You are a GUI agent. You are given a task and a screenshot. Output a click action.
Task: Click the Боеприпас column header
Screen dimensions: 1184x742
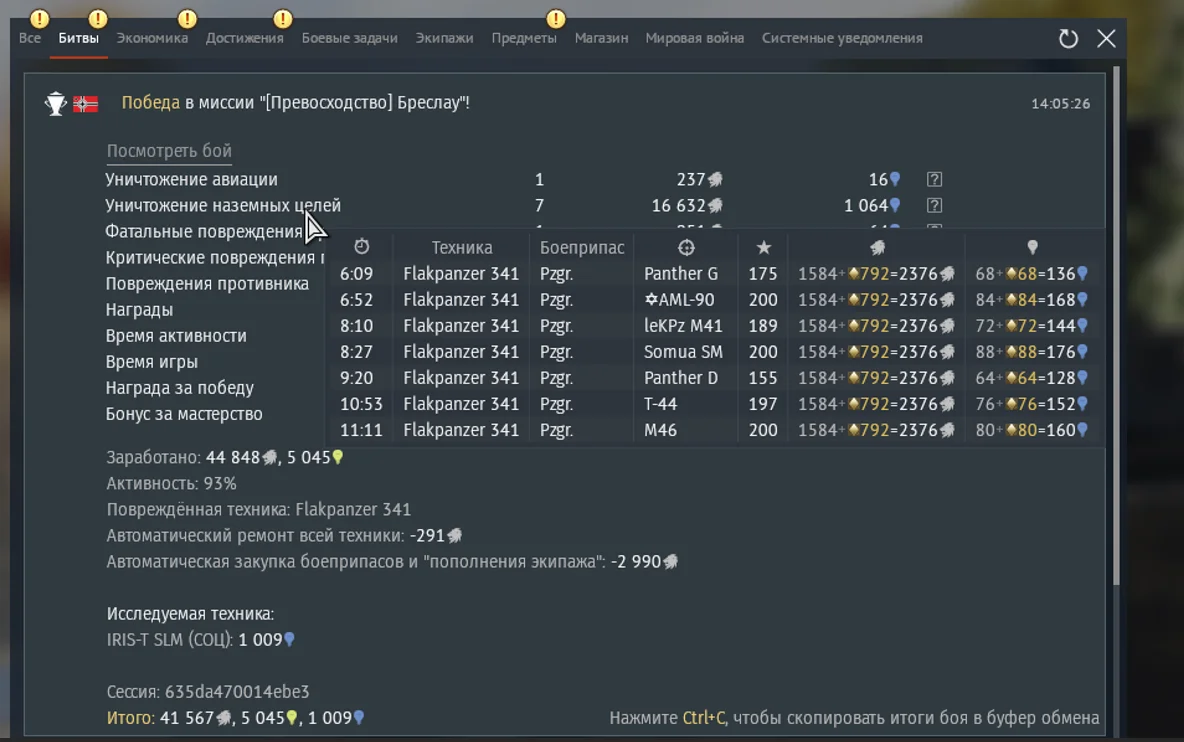(581, 248)
